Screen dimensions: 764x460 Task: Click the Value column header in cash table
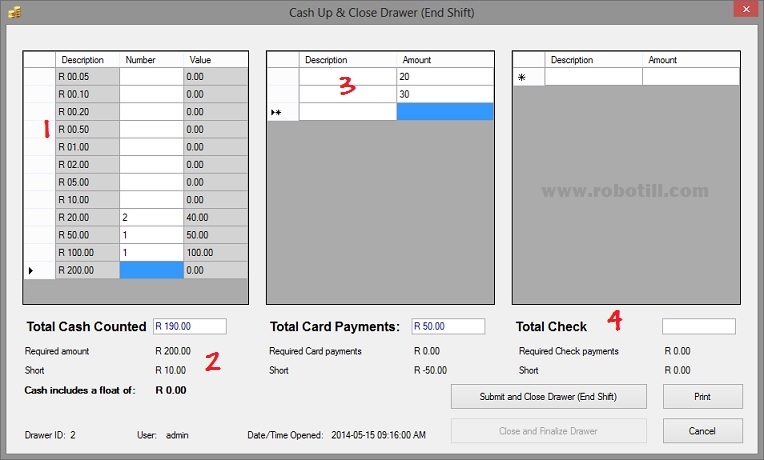[x=215, y=60]
